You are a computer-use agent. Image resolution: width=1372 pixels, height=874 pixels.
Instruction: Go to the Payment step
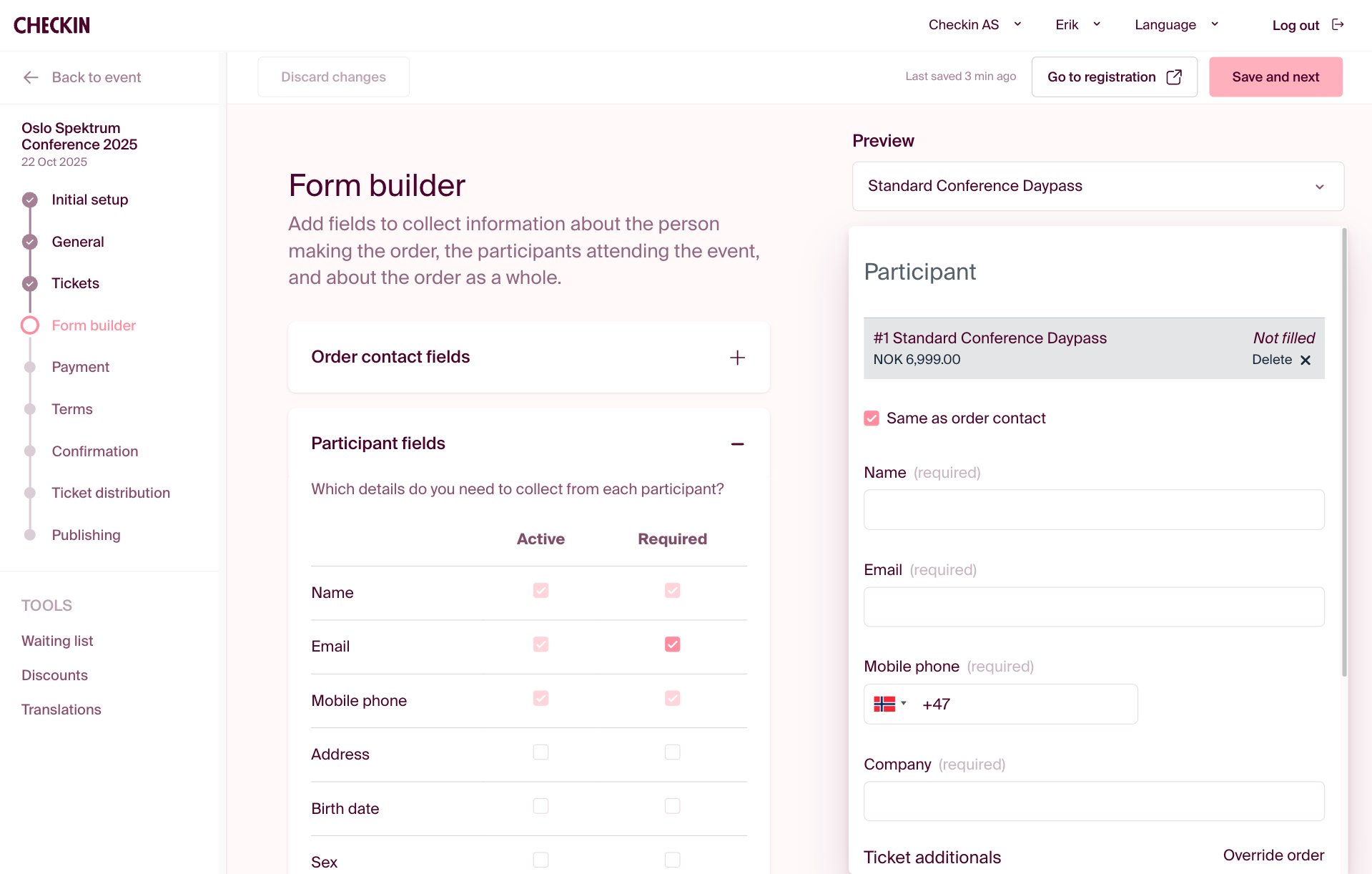(80, 367)
